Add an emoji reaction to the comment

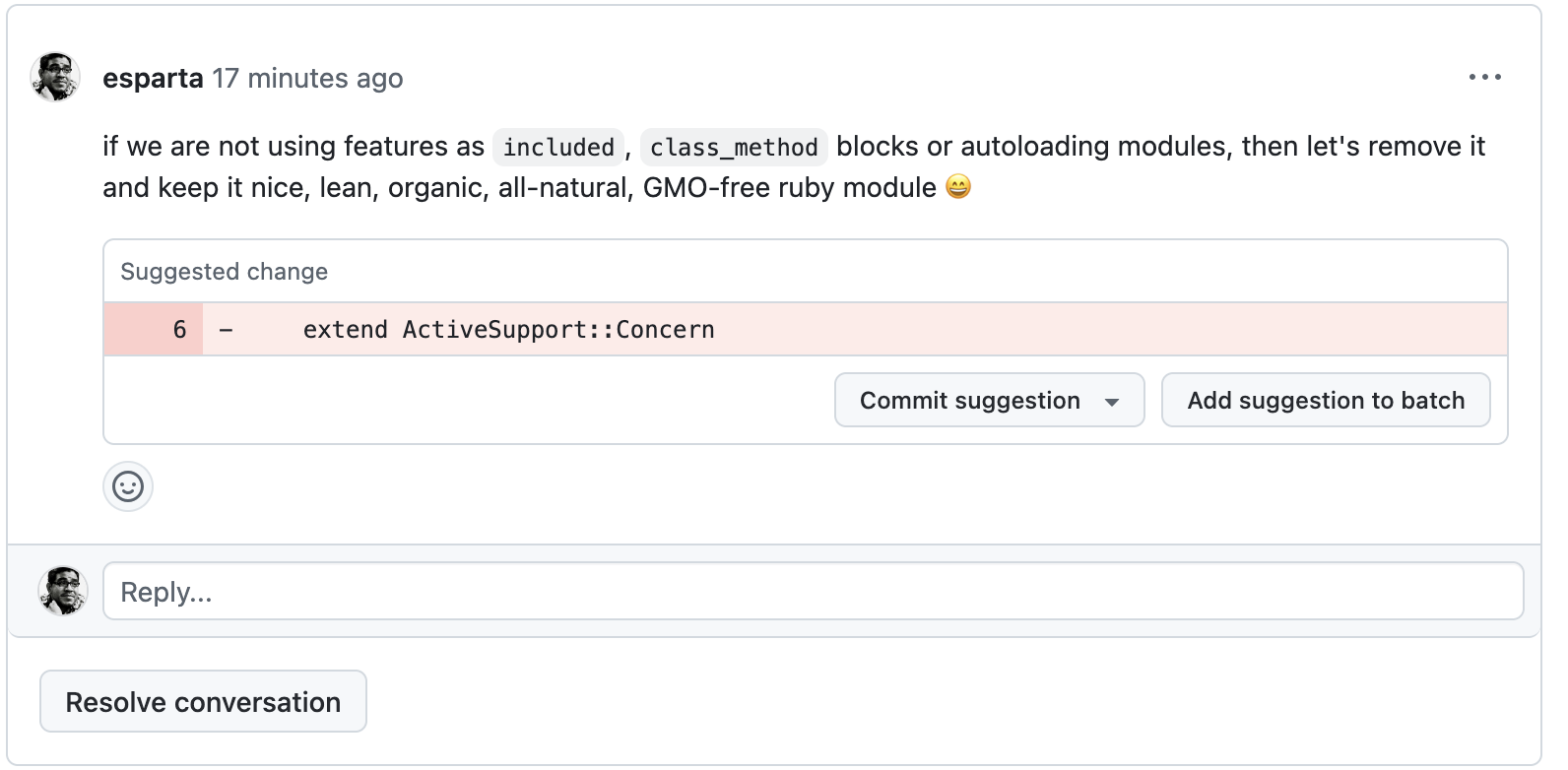coord(128,486)
